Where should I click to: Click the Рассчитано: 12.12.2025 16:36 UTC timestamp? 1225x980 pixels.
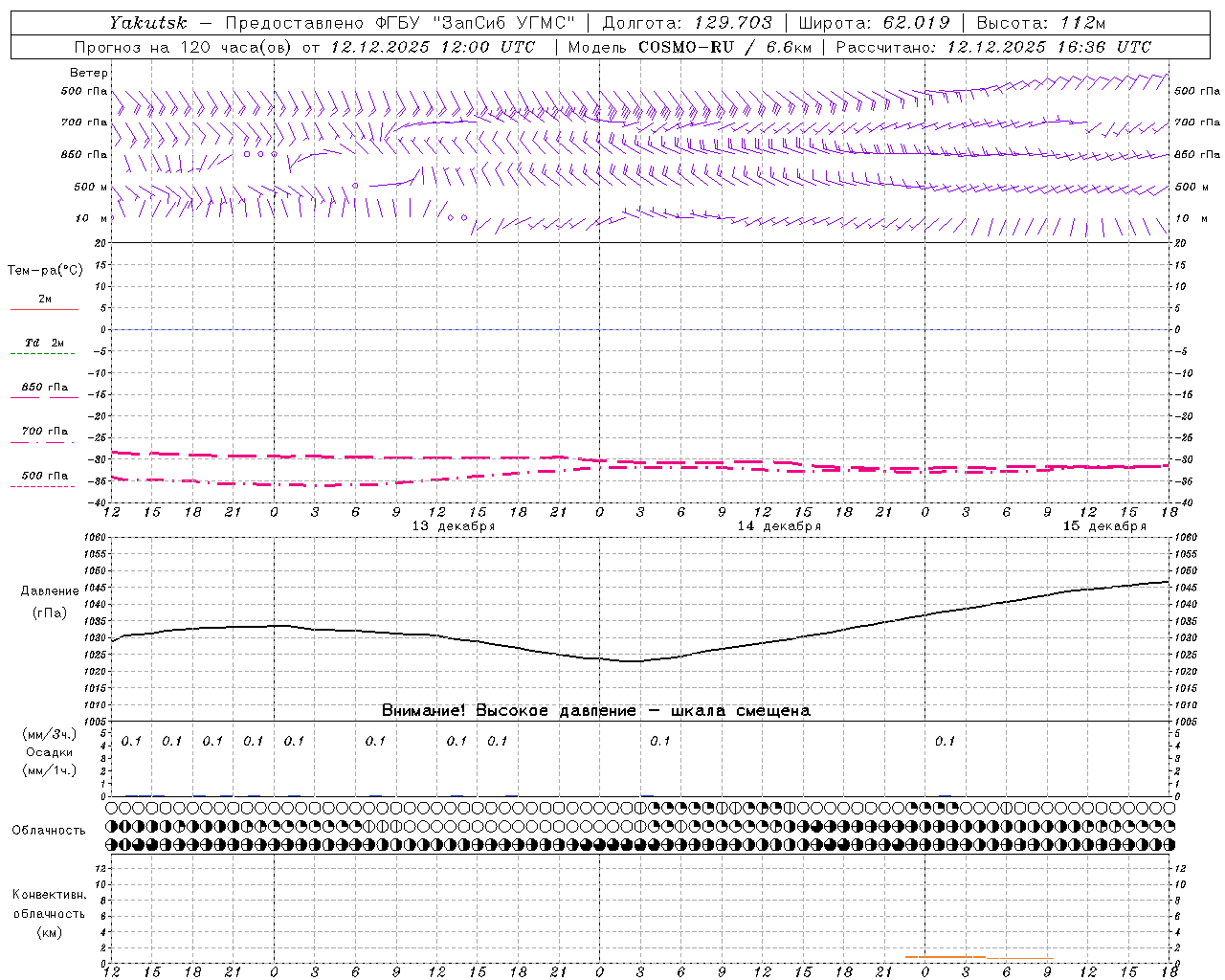[993, 47]
